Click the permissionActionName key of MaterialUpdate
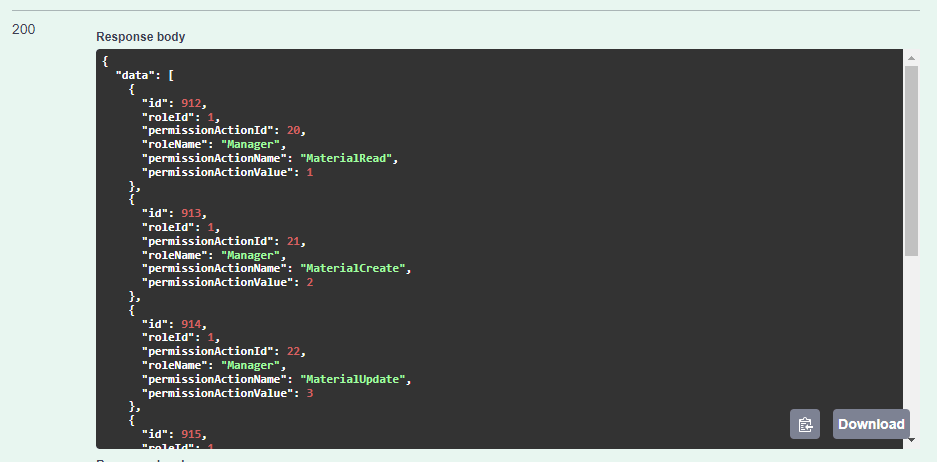The width and height of the screenshot is (937, 462). click(x=214, y=379)
